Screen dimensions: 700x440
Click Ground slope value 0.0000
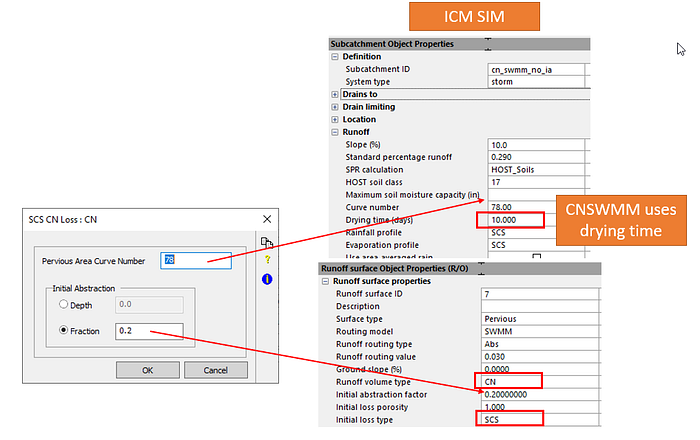tap(540, 369)
